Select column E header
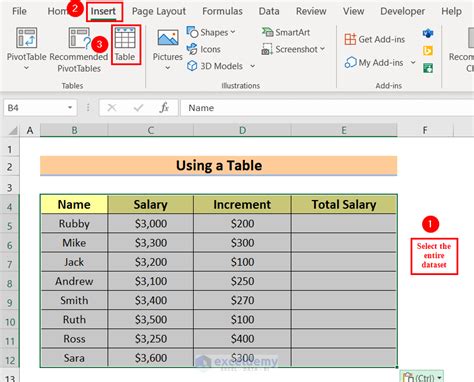This screenshot has width=474, height=382. pos(344,130)
